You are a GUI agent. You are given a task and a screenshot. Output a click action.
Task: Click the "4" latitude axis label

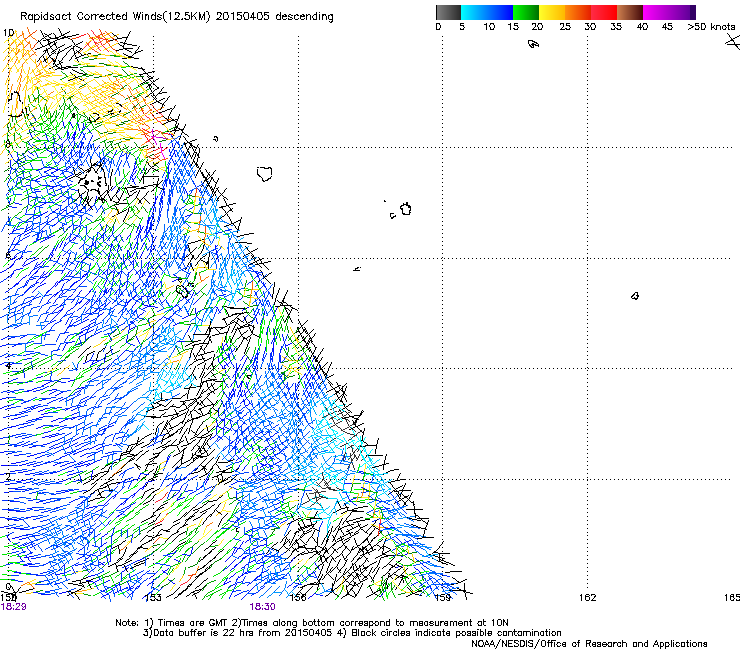tap(8, 366)
